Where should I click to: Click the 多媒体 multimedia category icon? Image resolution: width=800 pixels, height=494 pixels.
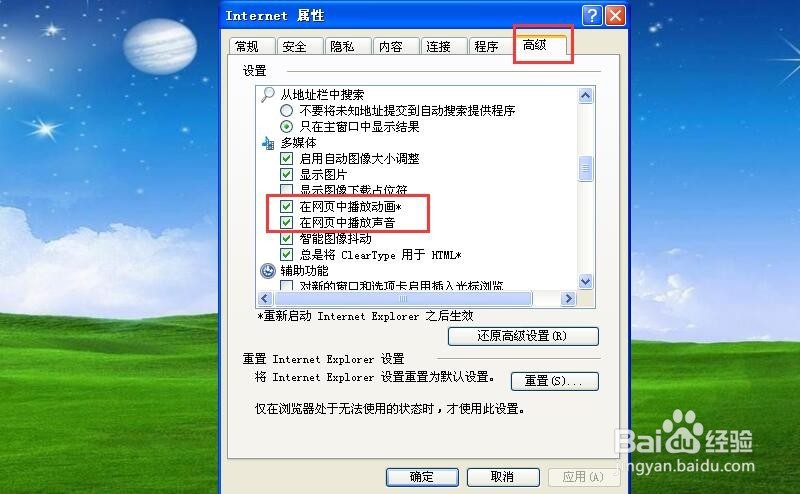click(268, 143)
